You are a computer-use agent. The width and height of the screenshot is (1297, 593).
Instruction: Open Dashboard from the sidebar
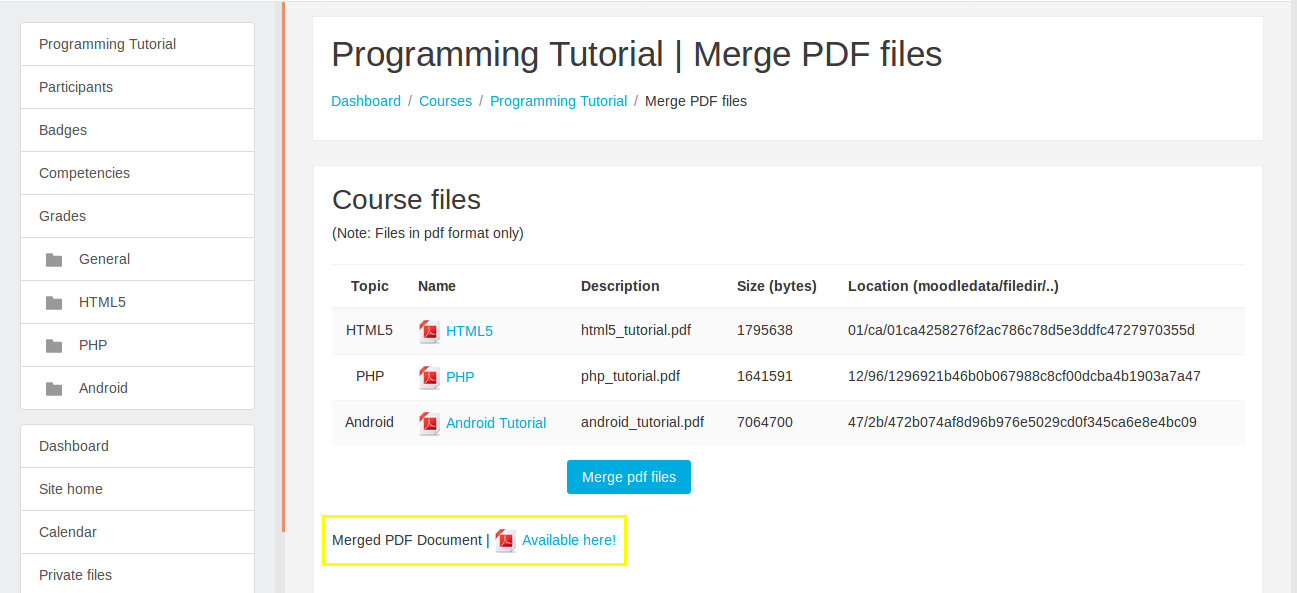coord(137,446)
